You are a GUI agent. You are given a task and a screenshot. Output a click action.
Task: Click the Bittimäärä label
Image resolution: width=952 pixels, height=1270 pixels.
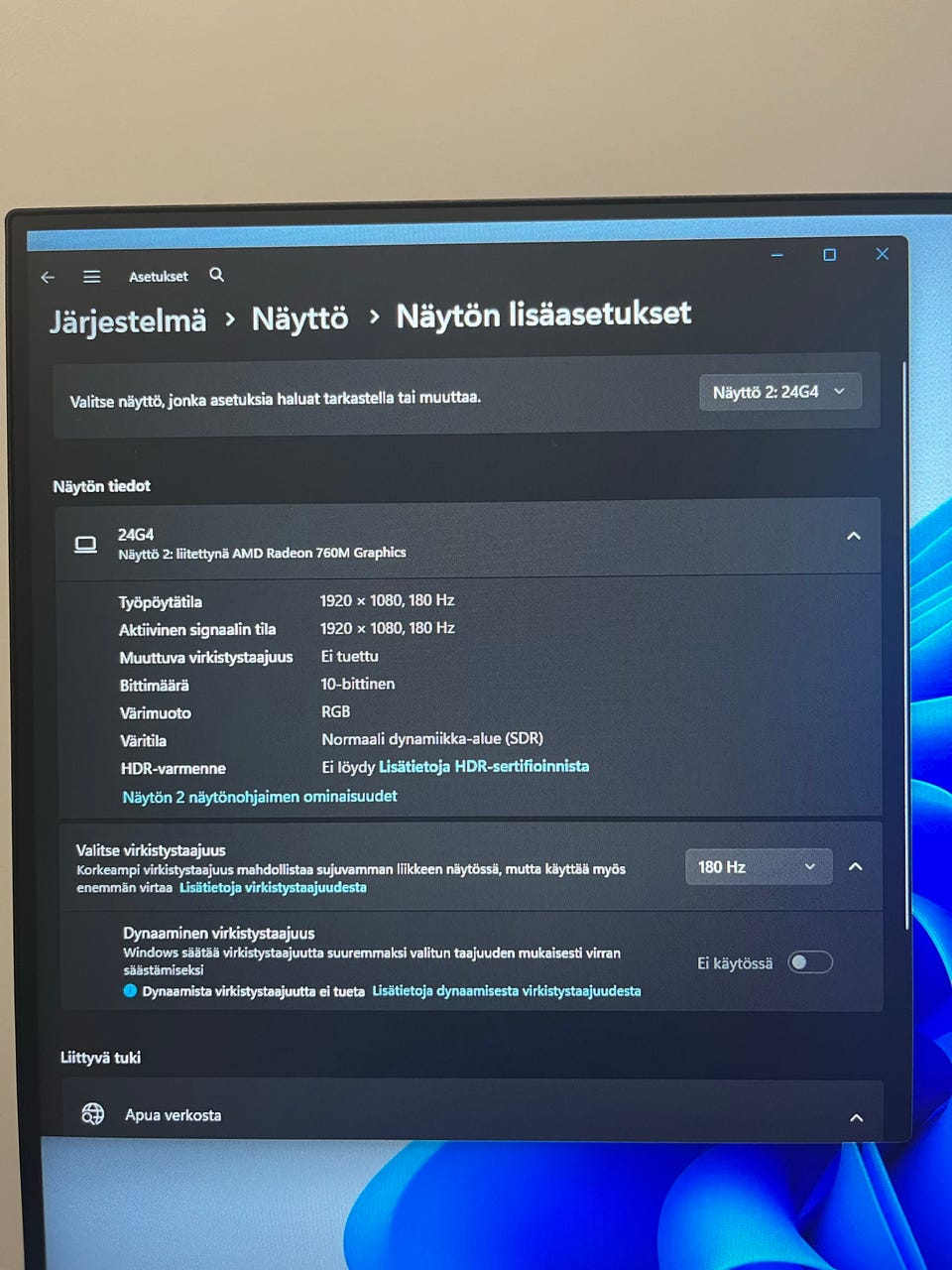click(x=155, y=685)
